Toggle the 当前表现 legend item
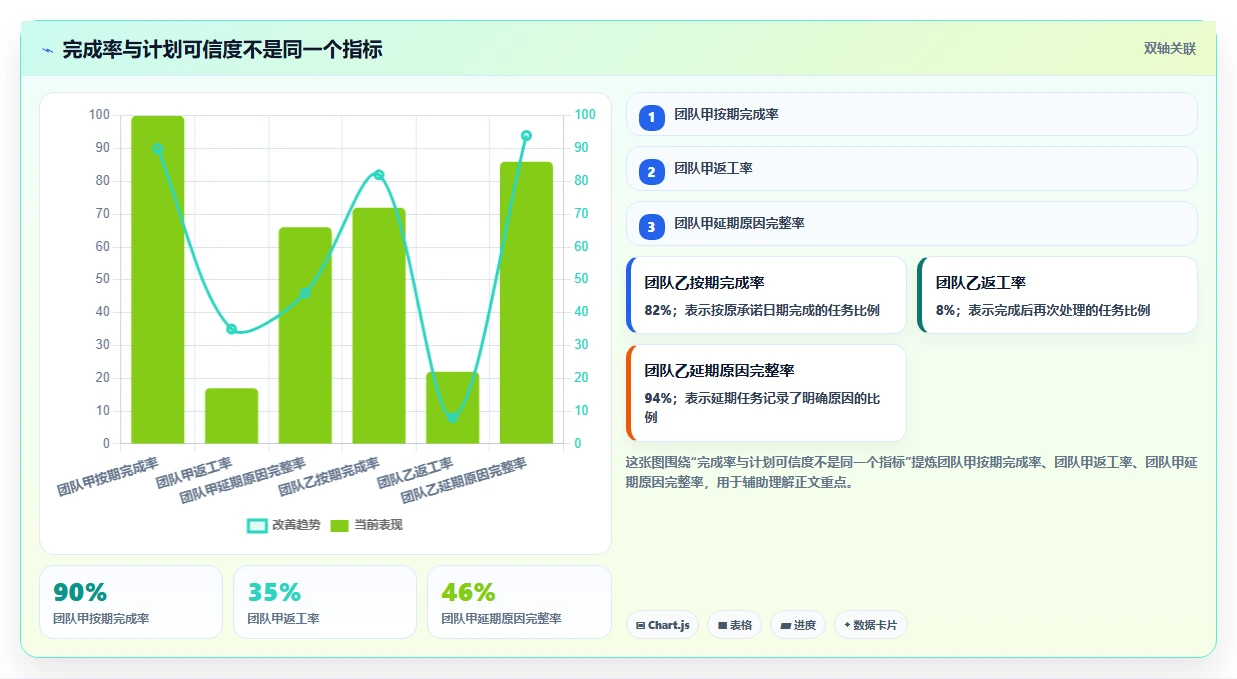The width and height of the screenshot is (1237, 679). coord(366,525)
